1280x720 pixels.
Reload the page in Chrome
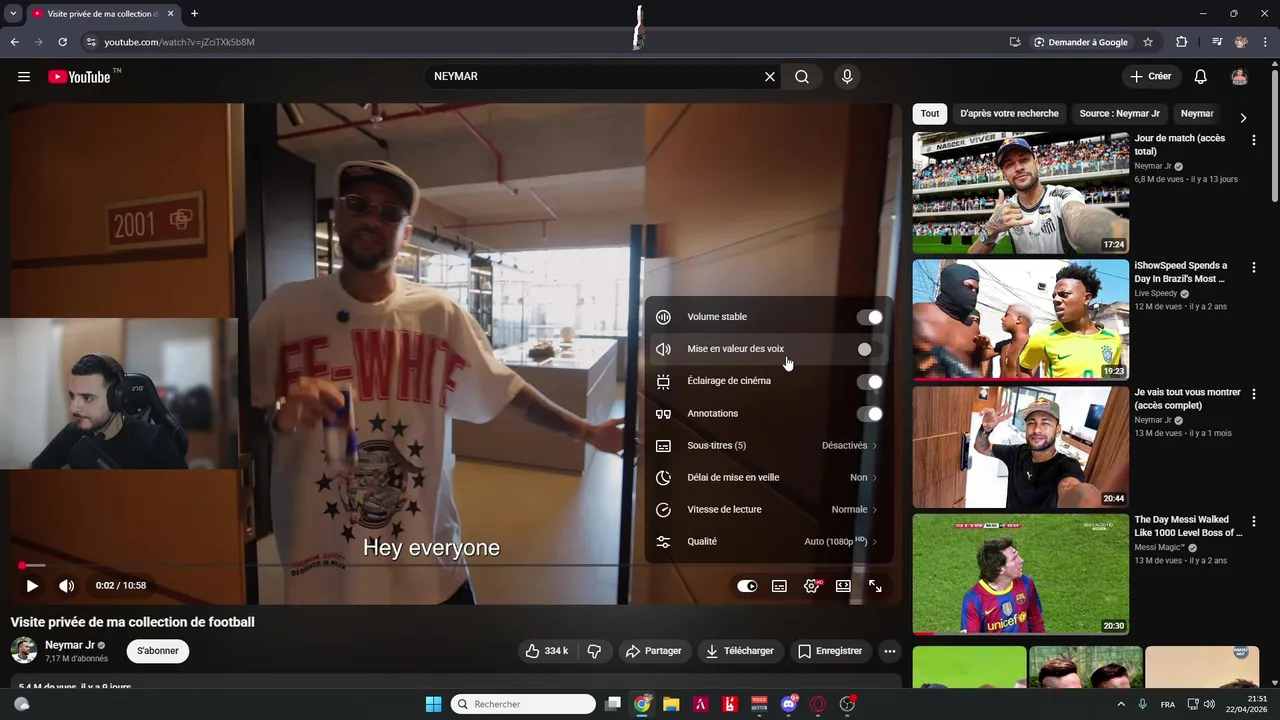[62, 42]
